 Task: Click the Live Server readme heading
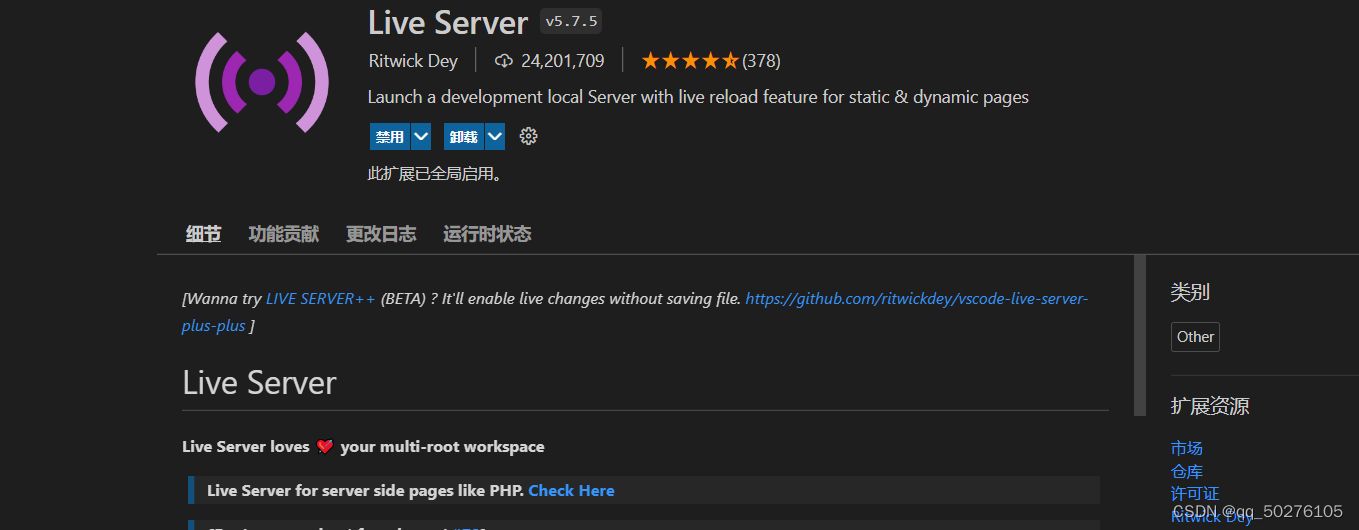point(259,383)
